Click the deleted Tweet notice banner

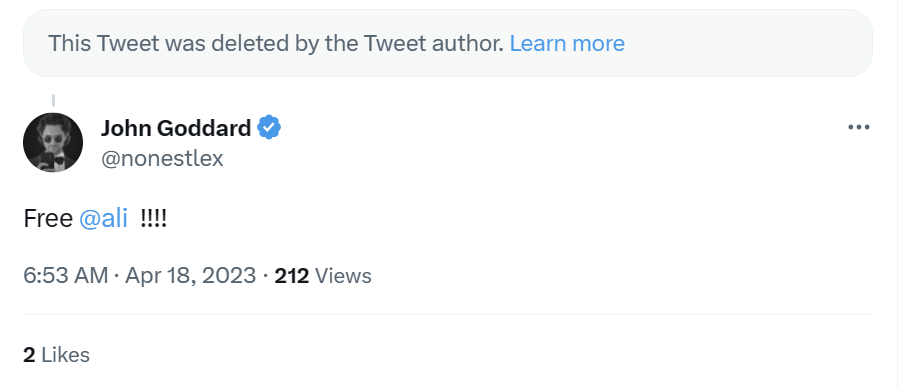click(448, 43)
